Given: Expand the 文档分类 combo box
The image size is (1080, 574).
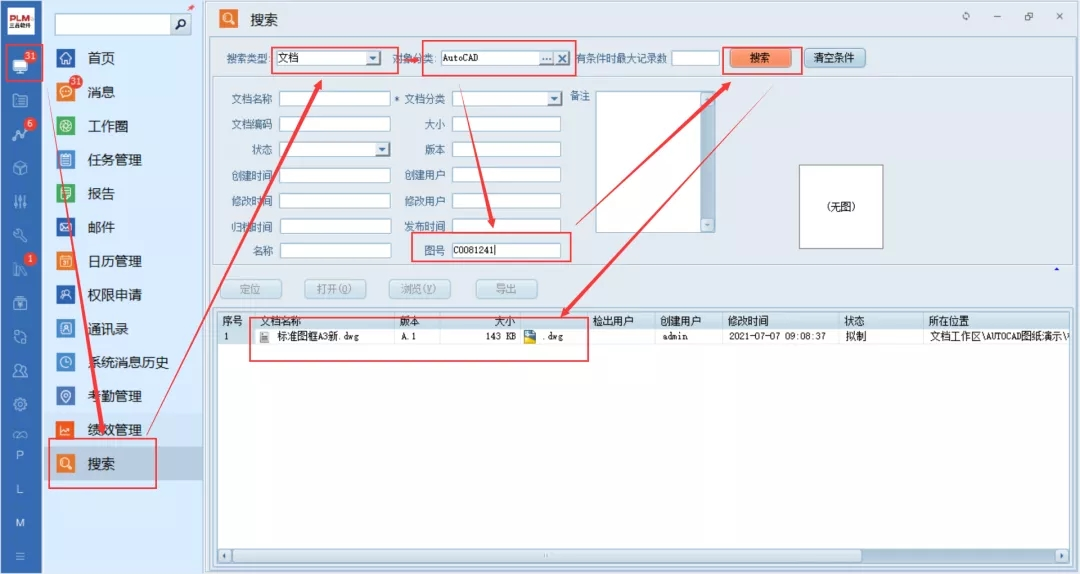Looking at the screenshot, I should pyautogui.click(x=554, y=99).
